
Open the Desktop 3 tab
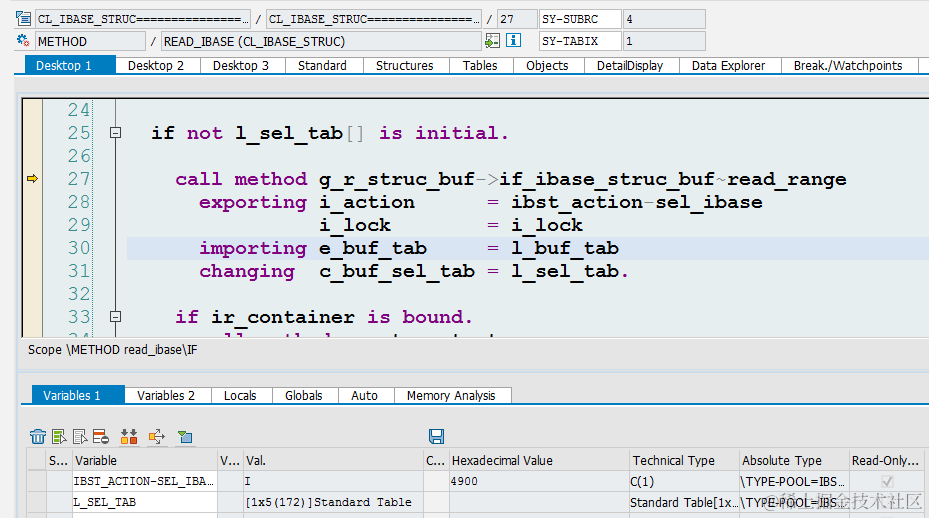click(241, 65)
